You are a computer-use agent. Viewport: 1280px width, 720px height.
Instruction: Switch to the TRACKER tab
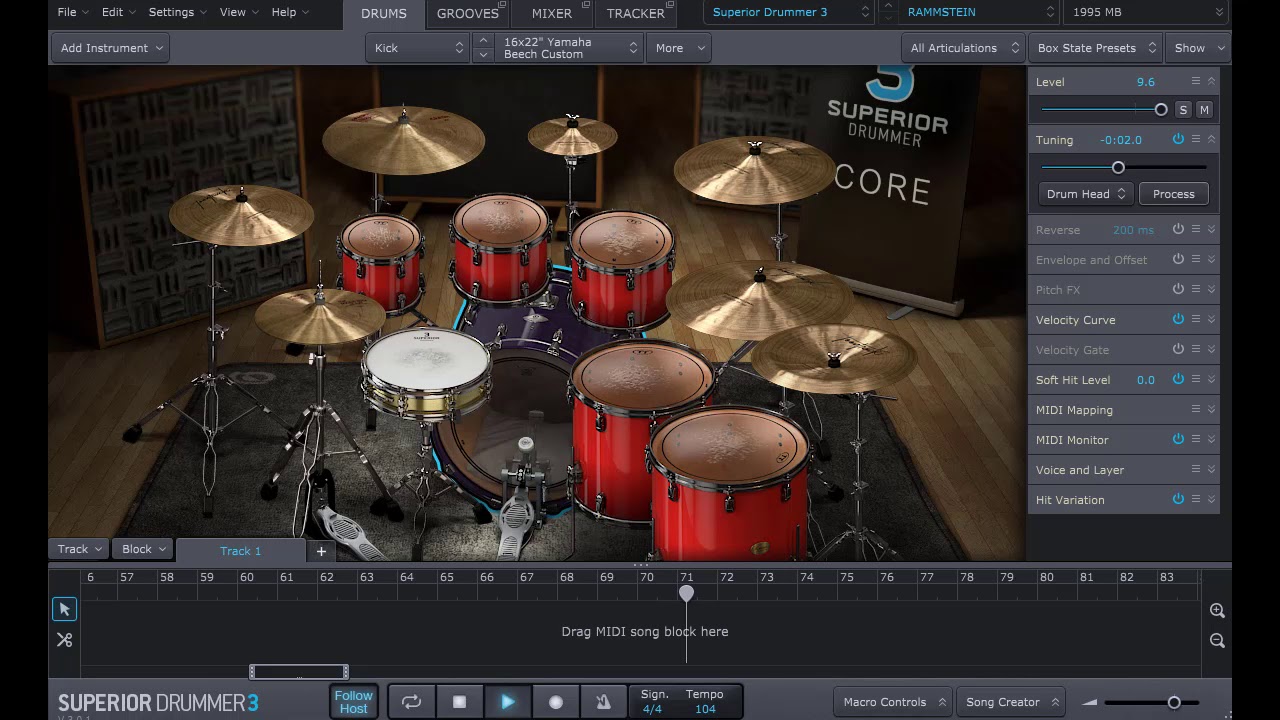pyautogui.click(x=636, y=13)
